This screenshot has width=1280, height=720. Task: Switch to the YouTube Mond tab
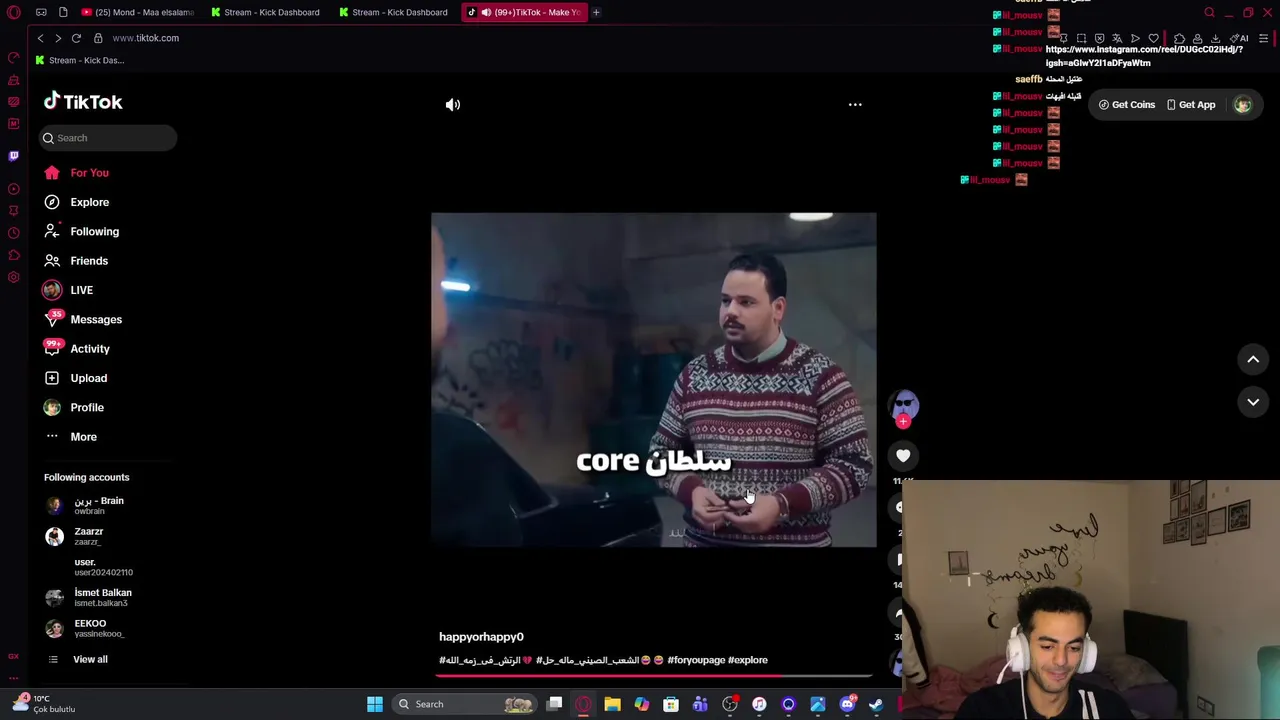click(x=139, y=12)
